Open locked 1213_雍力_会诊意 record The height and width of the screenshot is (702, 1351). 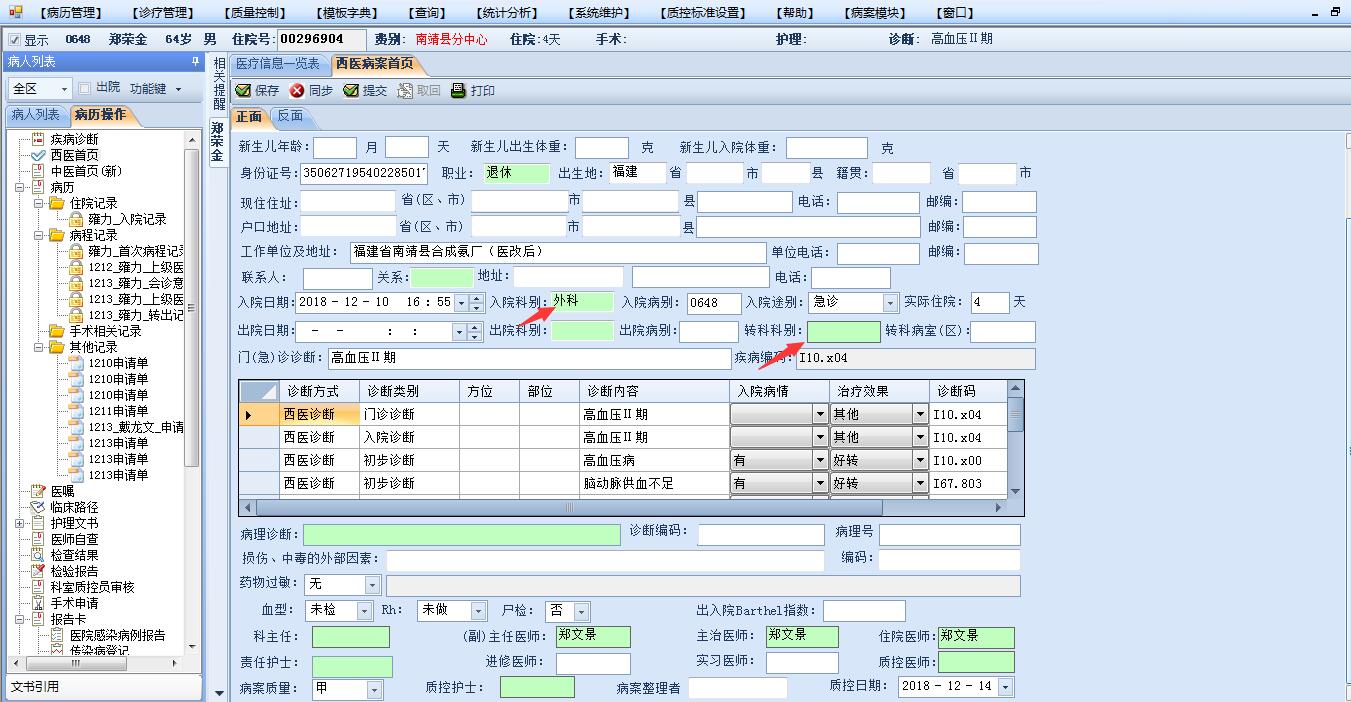point(135,283)
